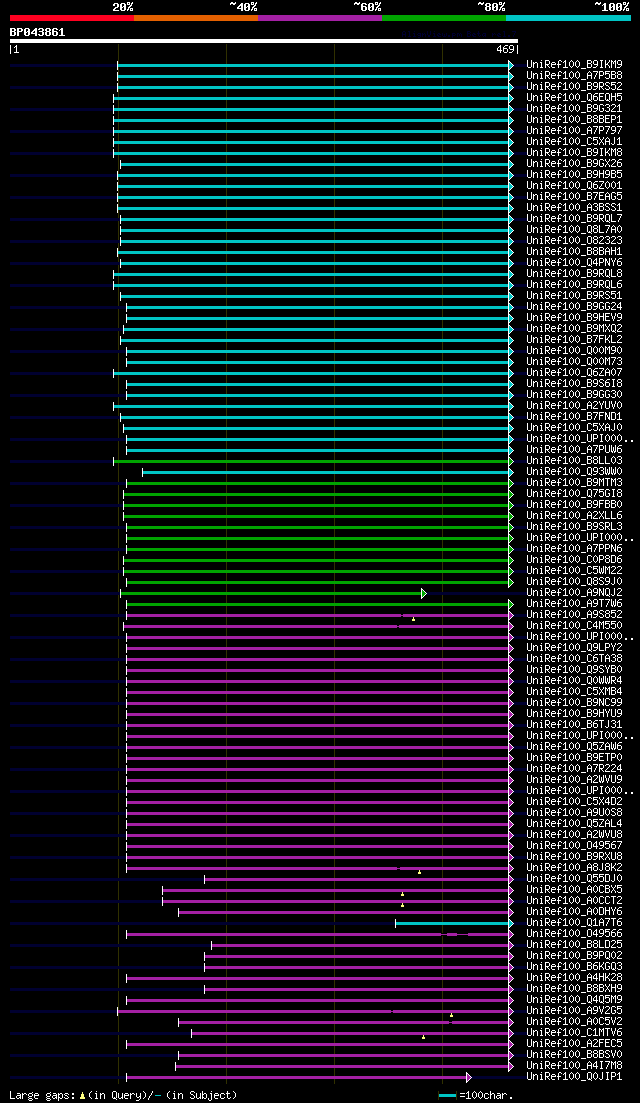Image resolution: width=640 pixels, height=1103 pixels.
Task: Select the UniRef100_A9T7W6 label
Action: pyautogui.click(x=574, y=604)
